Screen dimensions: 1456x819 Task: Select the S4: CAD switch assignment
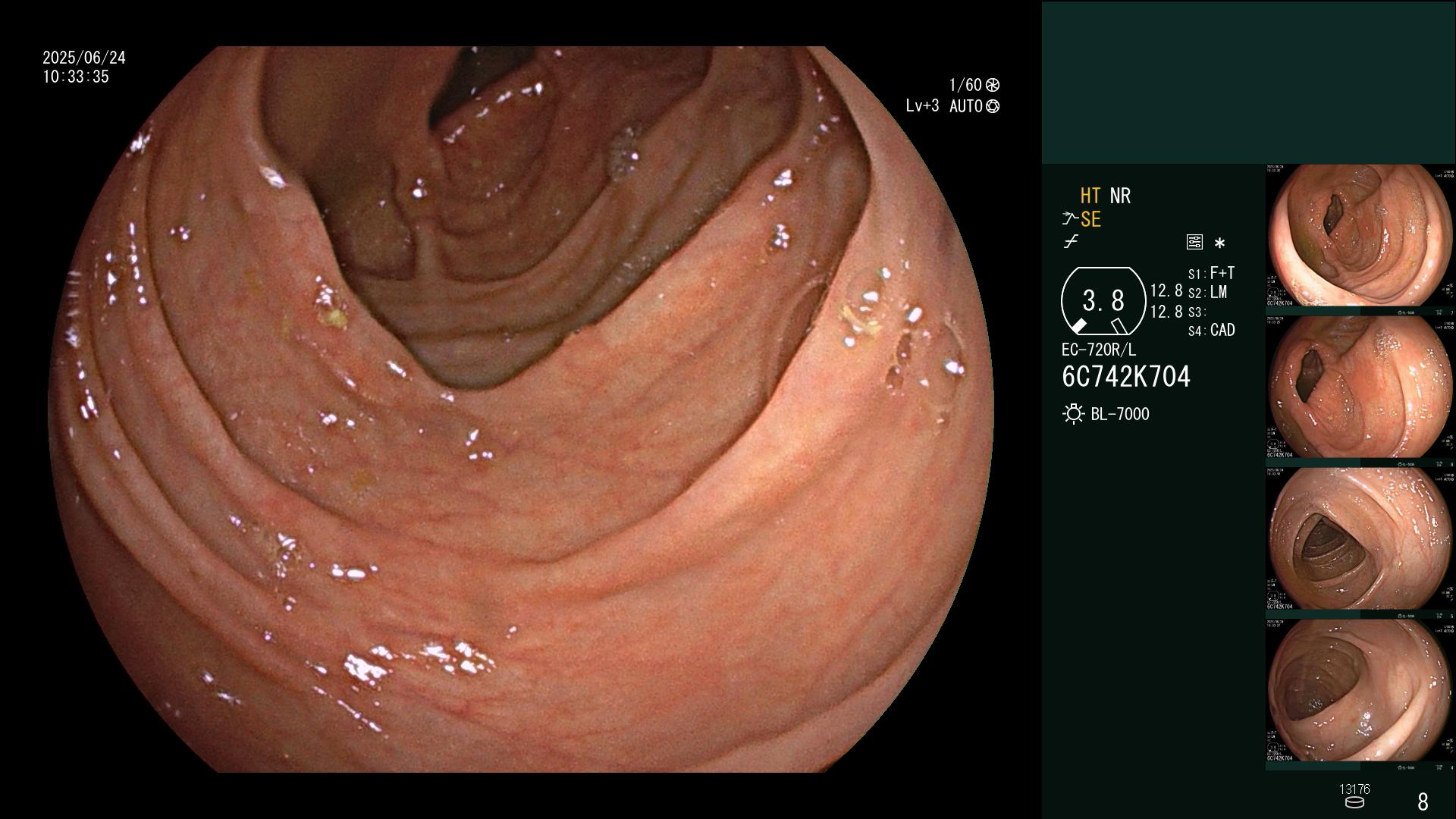pyautogui.click(x=1212, y=331)
